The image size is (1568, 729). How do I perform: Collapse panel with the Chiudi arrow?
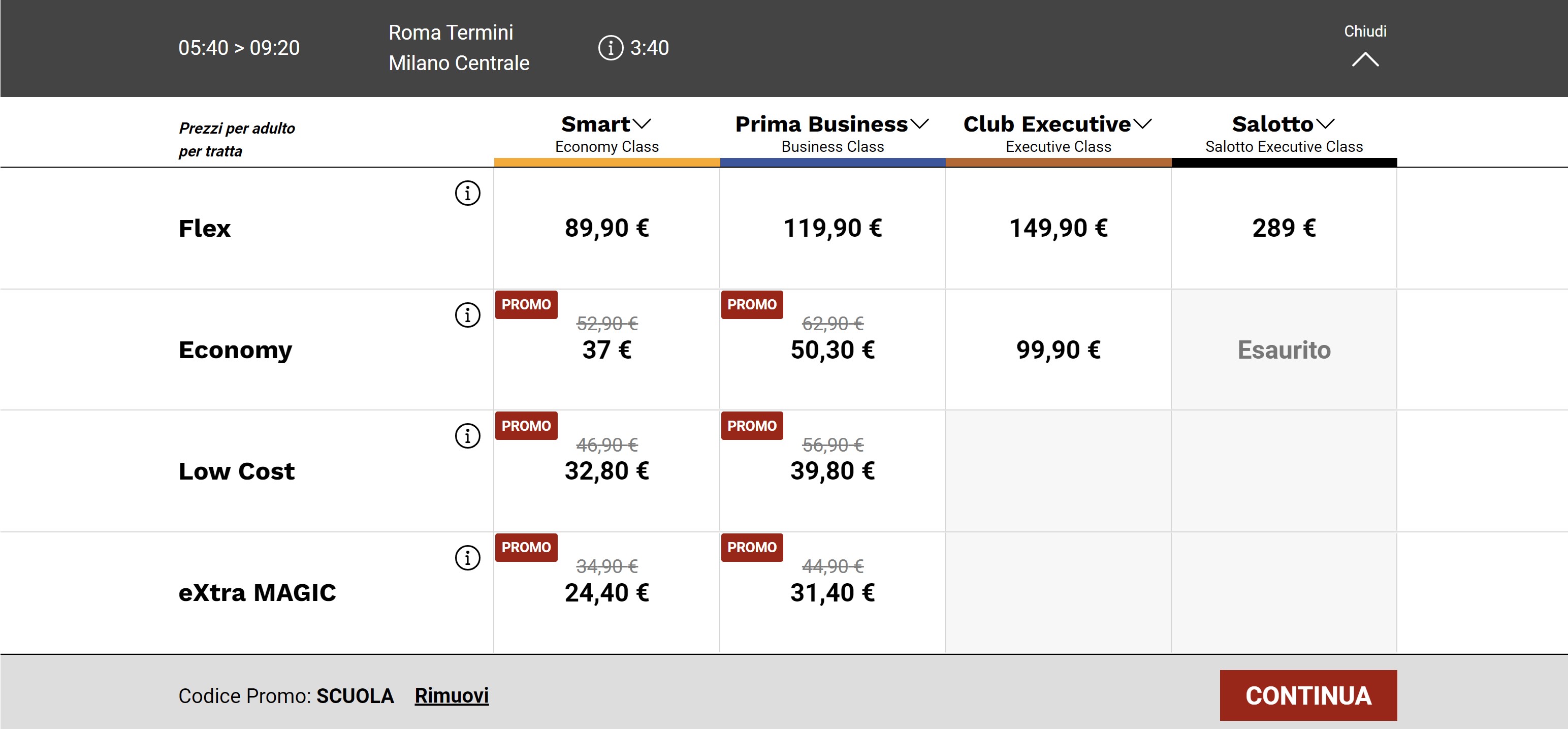(1365, 59)
